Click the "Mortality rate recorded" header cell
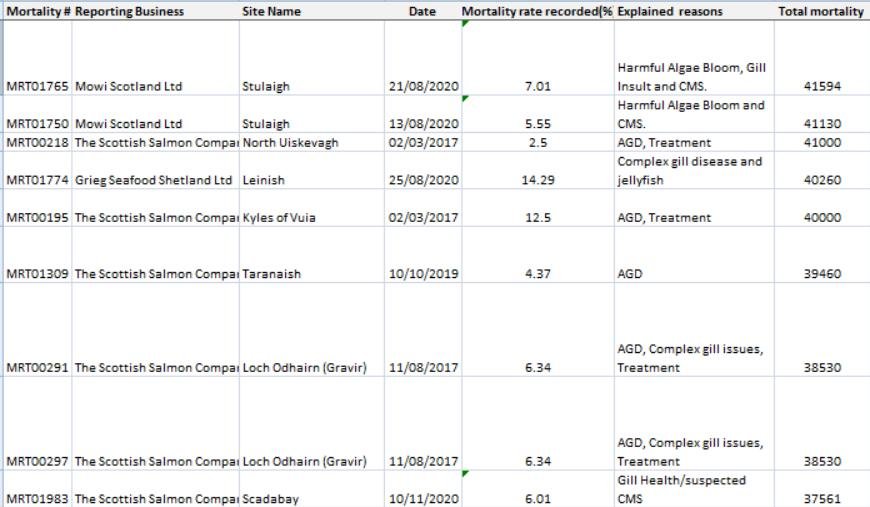Screen dimensions: 870x507 click(537, 11)
